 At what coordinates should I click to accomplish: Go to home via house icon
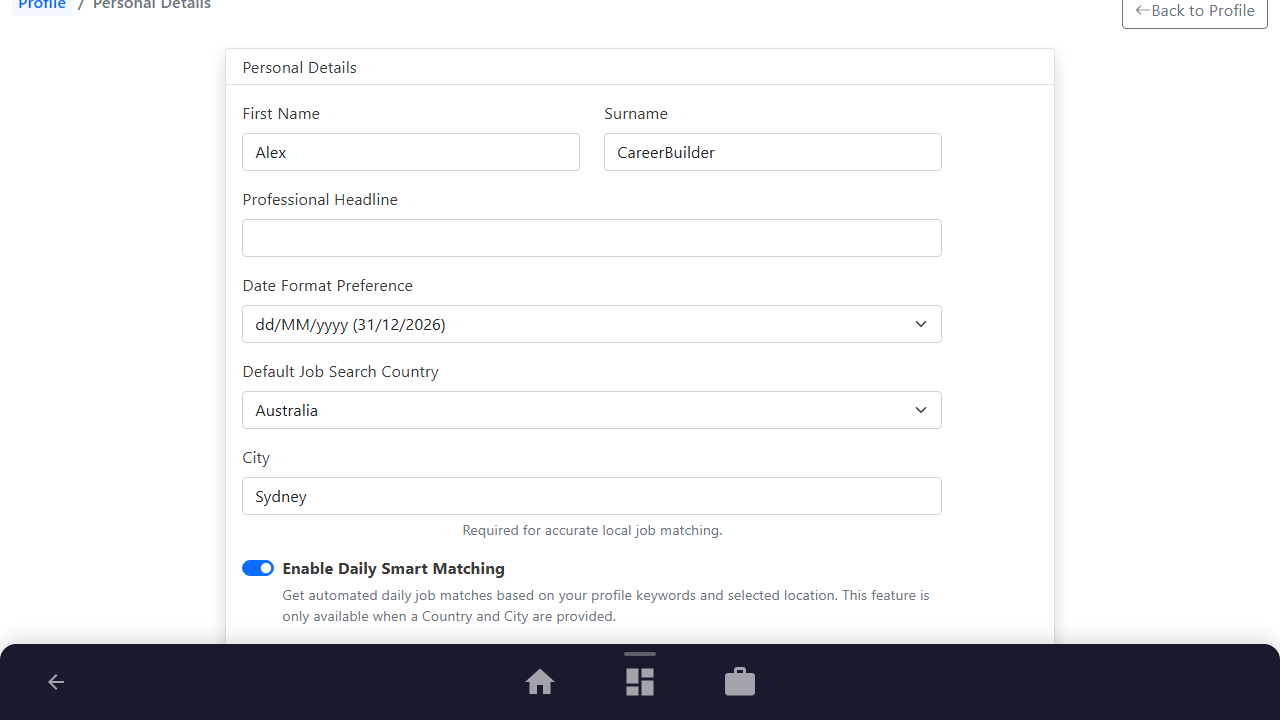click(540, 682)
